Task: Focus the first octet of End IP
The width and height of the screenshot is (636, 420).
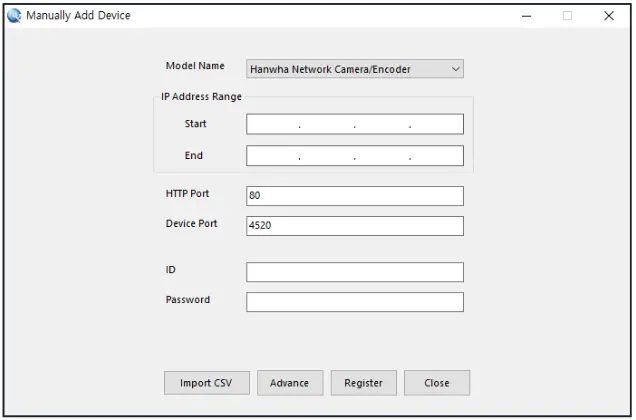Action: click(273, 156)
